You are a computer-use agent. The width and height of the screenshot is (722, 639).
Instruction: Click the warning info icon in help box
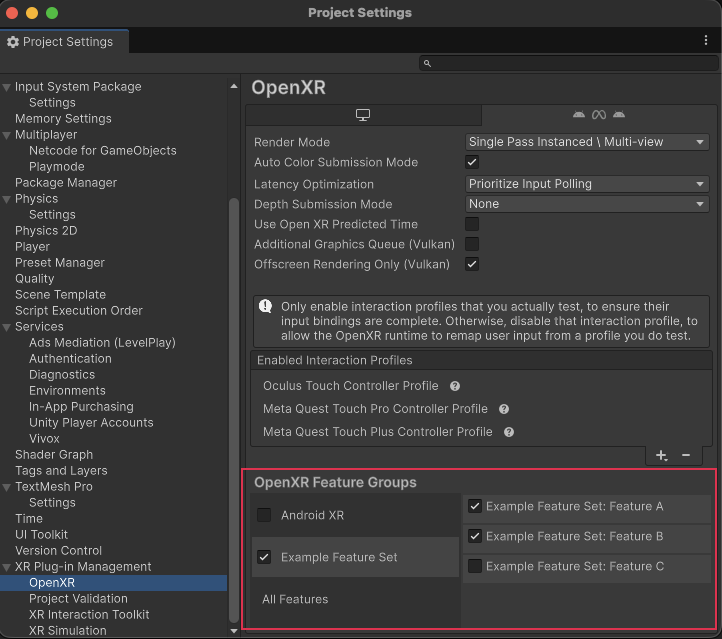point(265,306)
